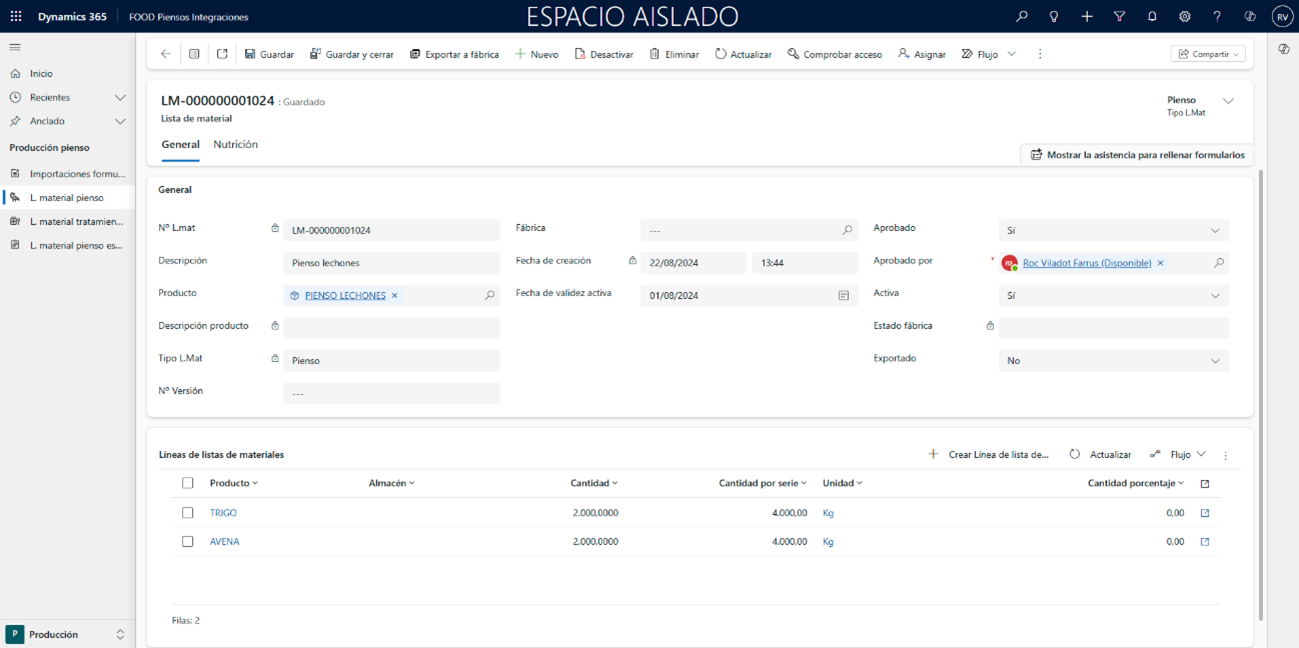
Task: Expand the Recientes section in sidebar
Action: pos(120,97)
